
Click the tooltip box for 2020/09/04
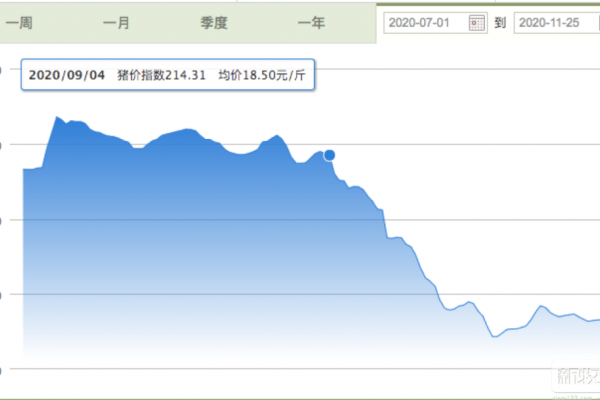pos(168,75)
